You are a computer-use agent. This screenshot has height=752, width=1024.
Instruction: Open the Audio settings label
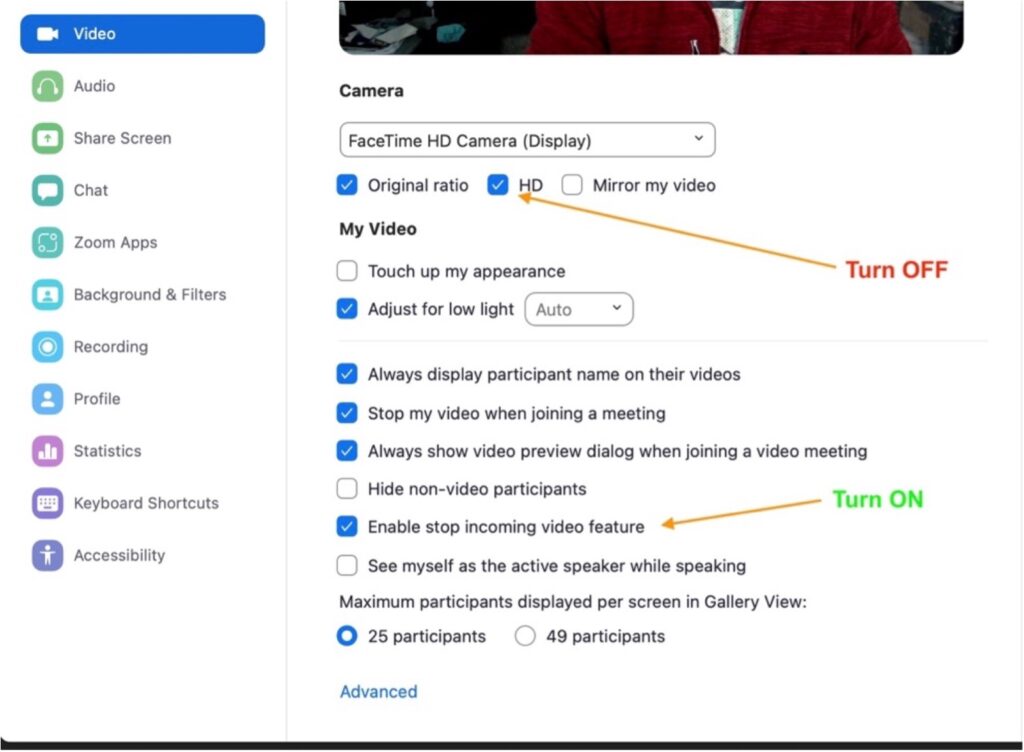(x=94, y=86)
